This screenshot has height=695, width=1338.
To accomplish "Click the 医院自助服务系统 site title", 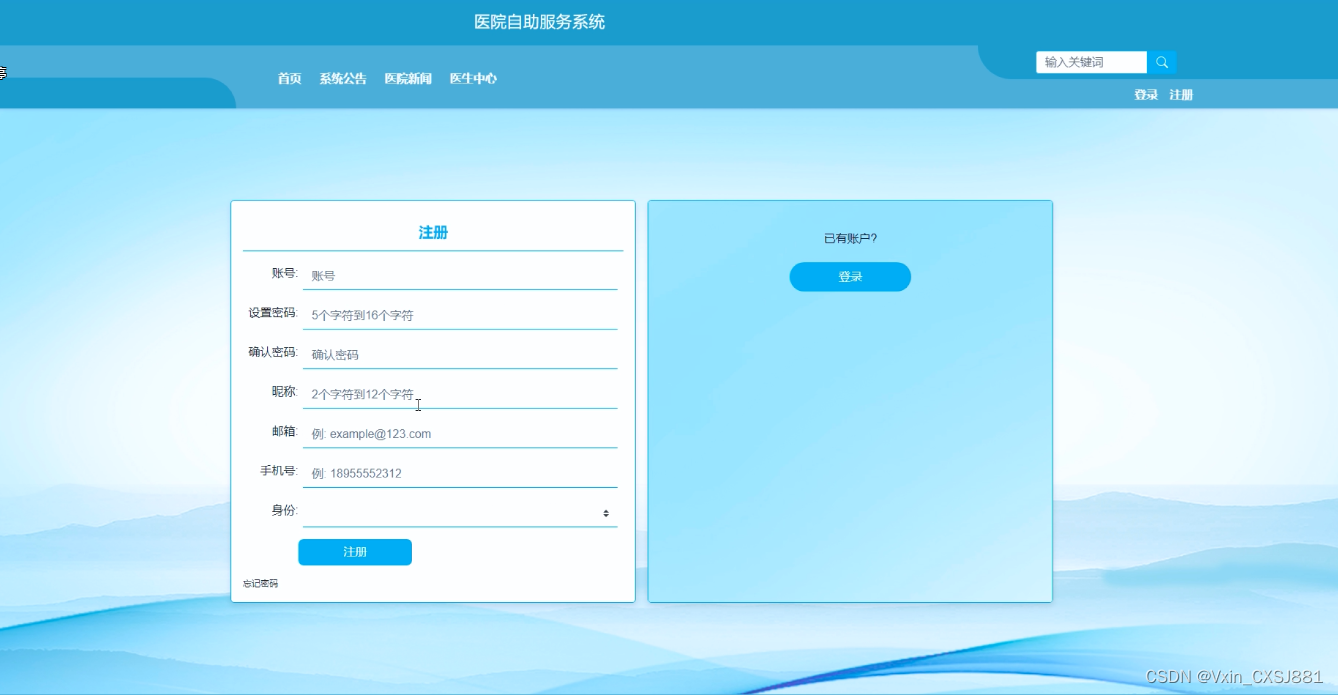I will coord(540,21).
